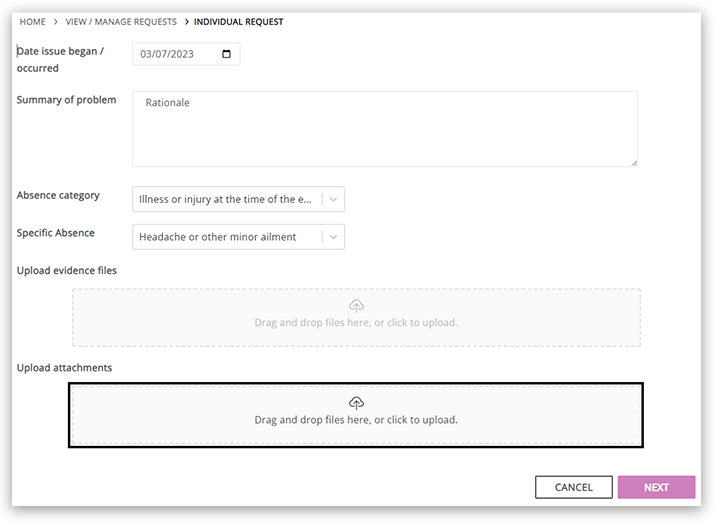Go to the HOME breadcrumb
This screenshot has width=719, height=524.
click(33, 22)
